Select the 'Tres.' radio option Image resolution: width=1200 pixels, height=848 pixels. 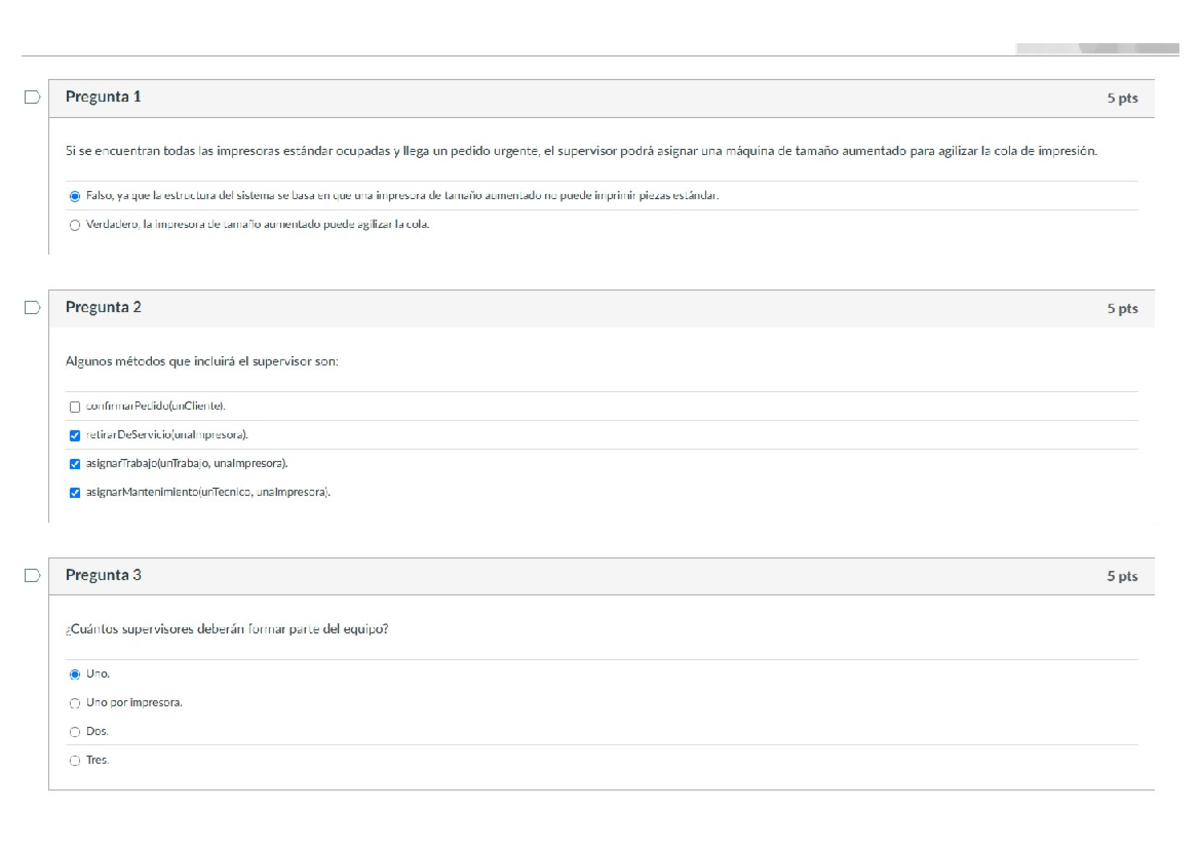[75, 761]
